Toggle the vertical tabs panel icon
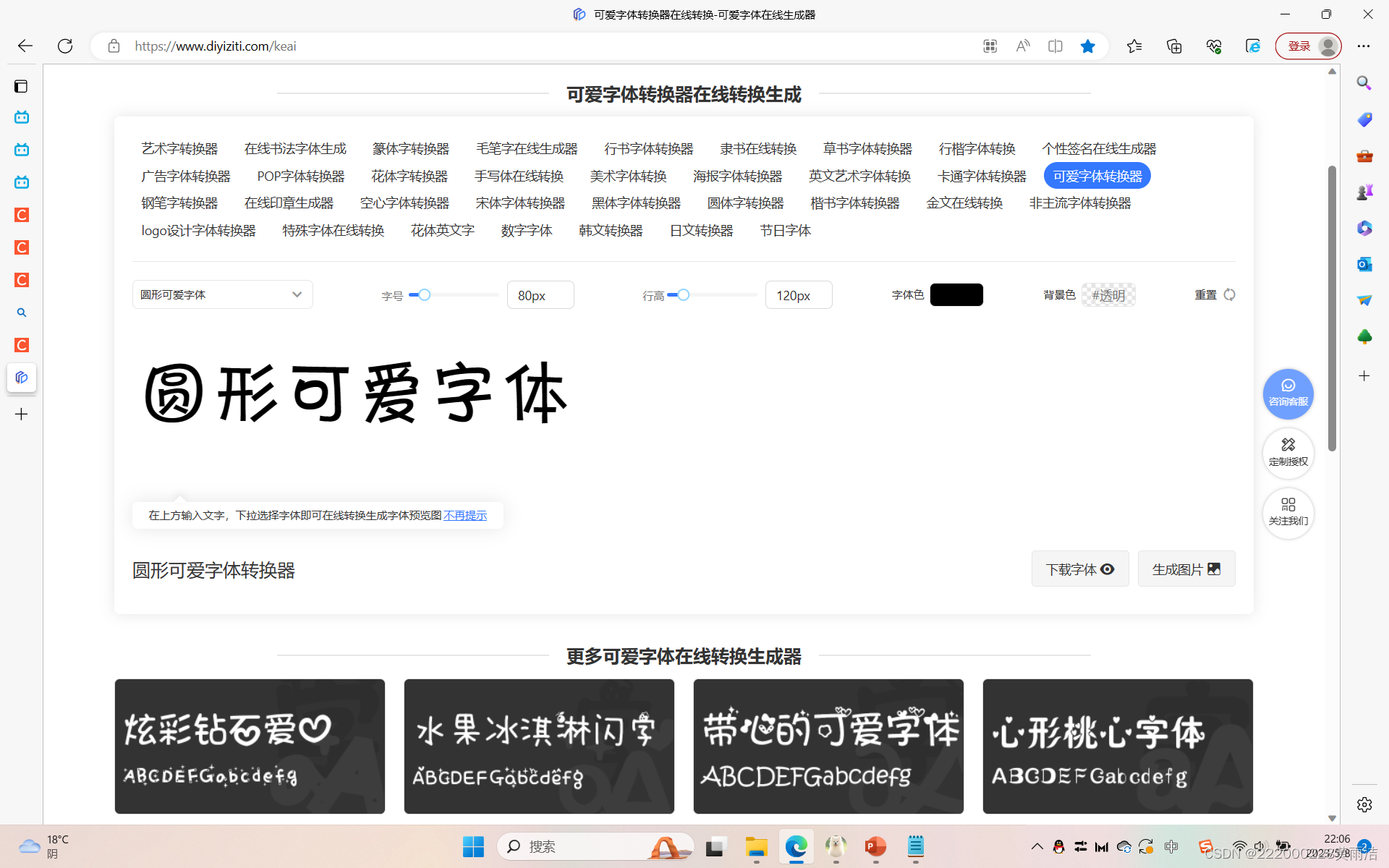 click(21, 86)
